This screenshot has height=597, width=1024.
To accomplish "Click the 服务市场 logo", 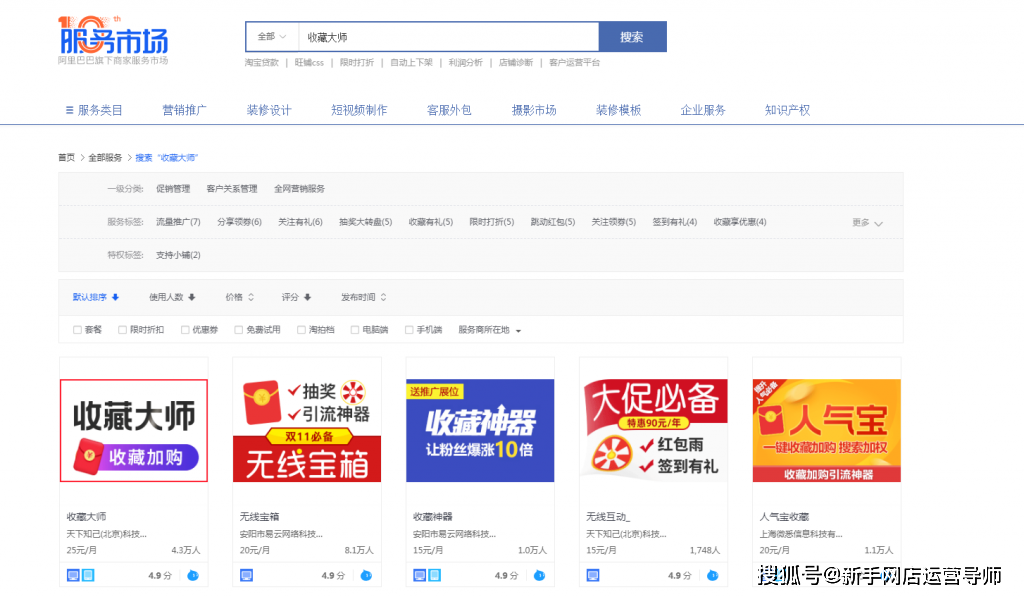I will click(113, 40).
